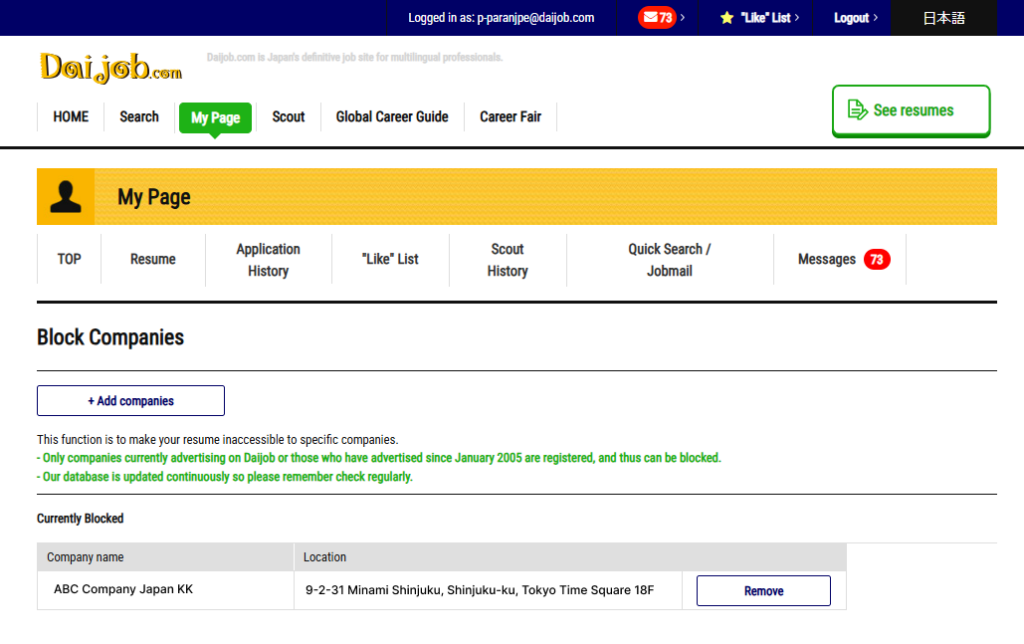Open the "Like" List sub-tab

point(390,259)
